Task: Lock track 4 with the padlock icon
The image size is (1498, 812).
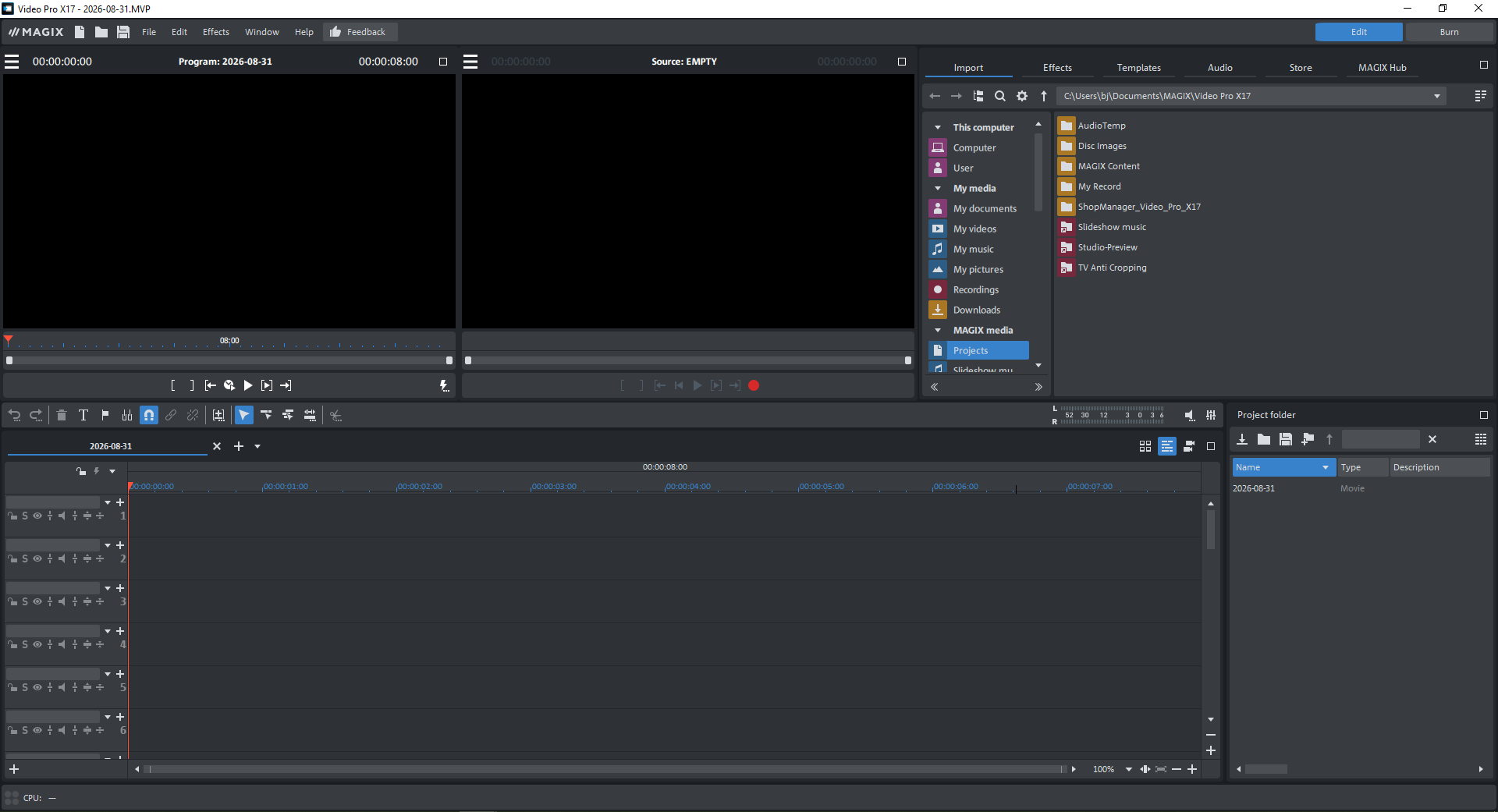Action: (x=12, y=644)
